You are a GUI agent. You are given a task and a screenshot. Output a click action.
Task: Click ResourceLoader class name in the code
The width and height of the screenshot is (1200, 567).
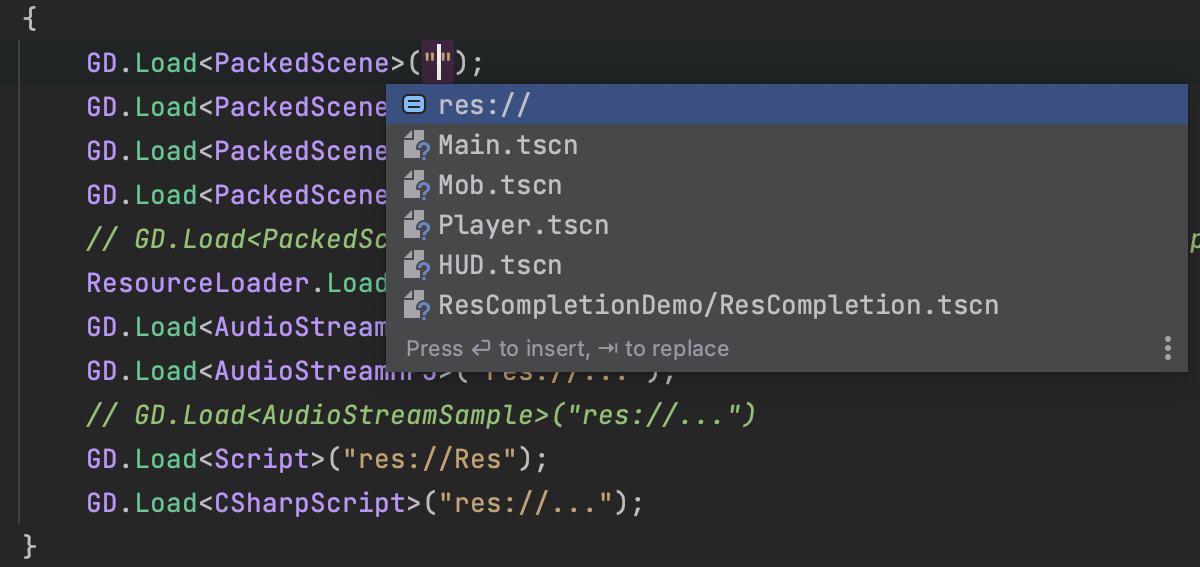pos(197,283)
